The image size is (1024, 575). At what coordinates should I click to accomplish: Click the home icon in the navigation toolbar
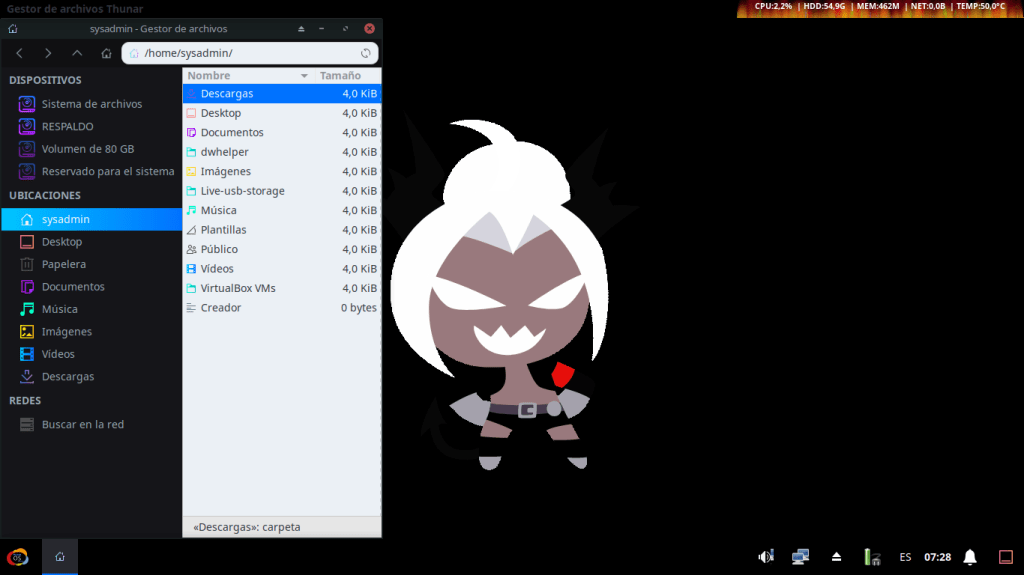[x=106, y=53]
